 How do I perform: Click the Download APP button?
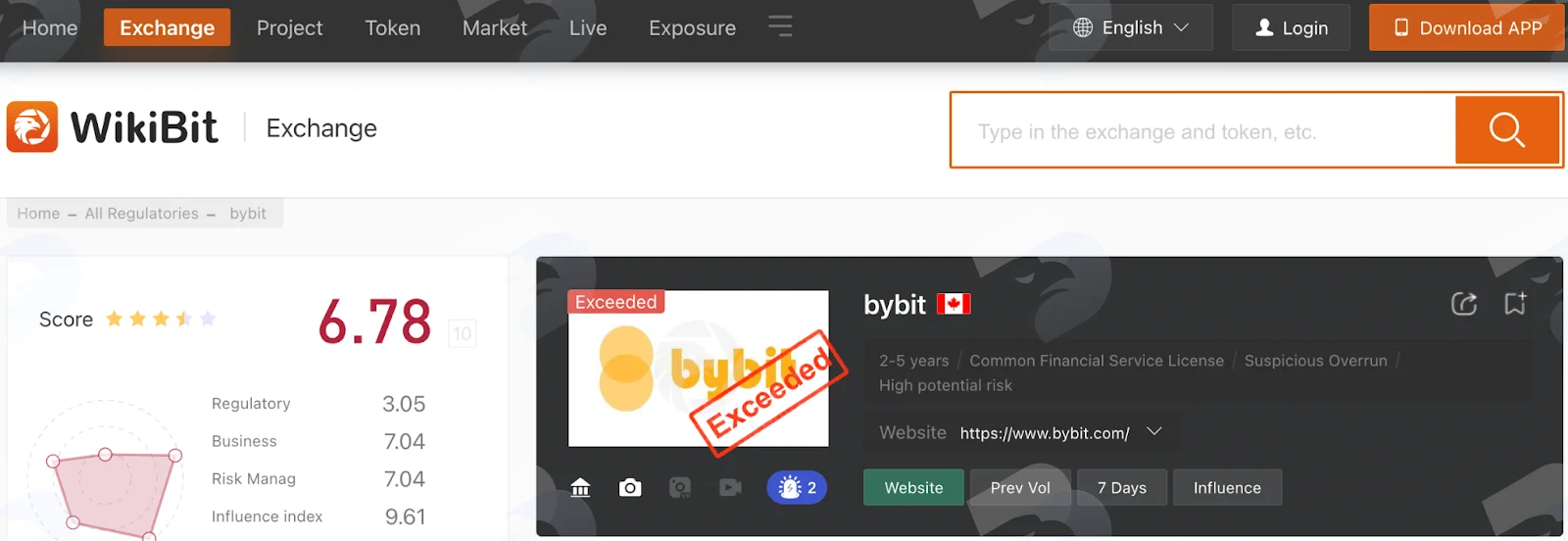[1467, 27]
